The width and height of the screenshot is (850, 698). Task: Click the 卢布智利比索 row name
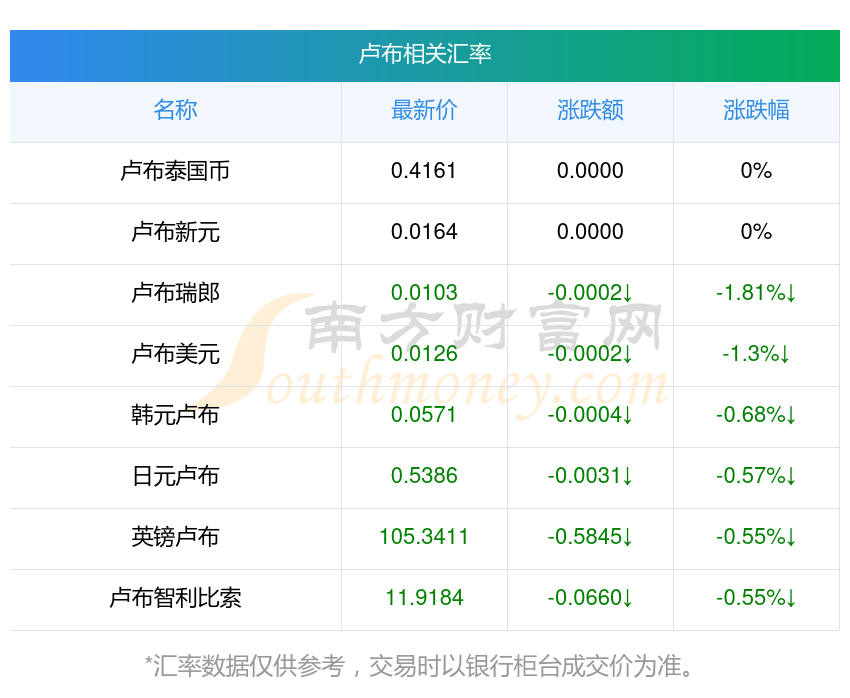click(x=175, y=598)
